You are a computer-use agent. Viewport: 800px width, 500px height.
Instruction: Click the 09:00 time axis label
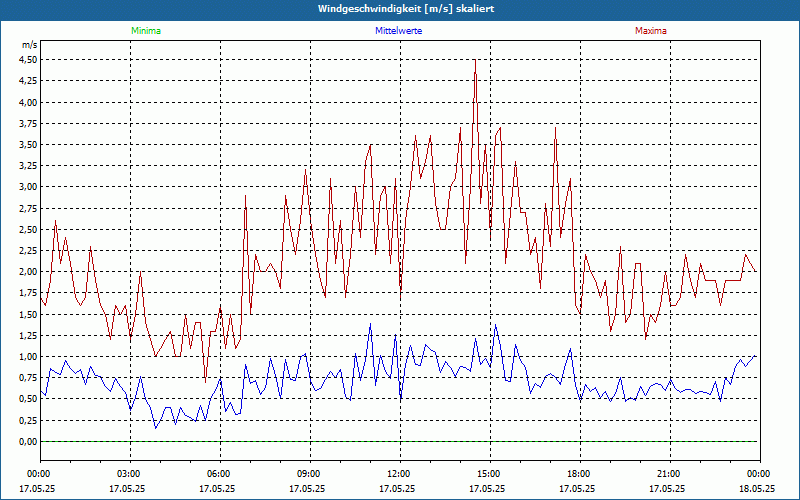point(309,474)
